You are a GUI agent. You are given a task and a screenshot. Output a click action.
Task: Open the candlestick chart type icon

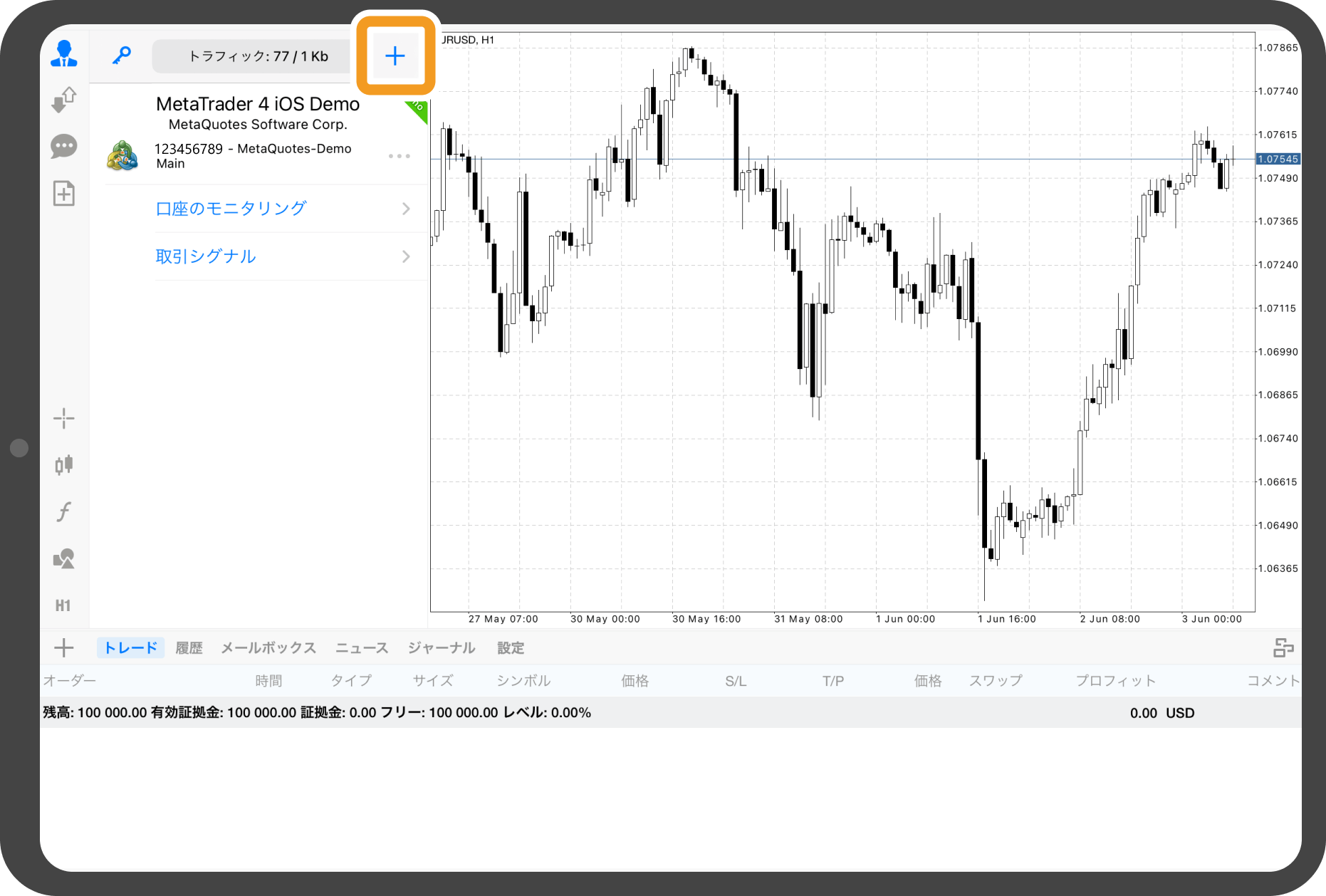[x=64, y=465]
